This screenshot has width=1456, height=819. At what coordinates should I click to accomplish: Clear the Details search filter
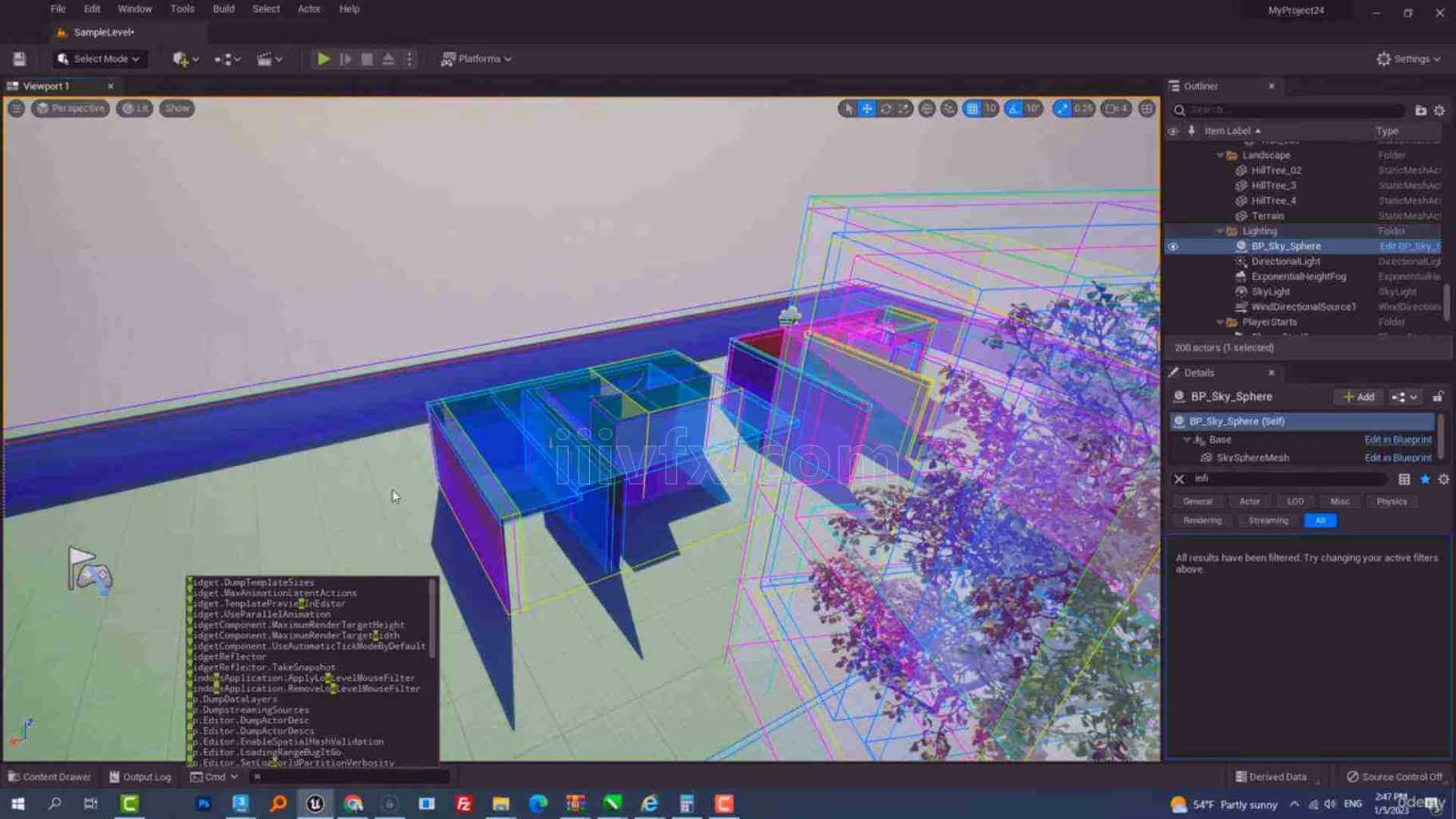click(1179, 479)
